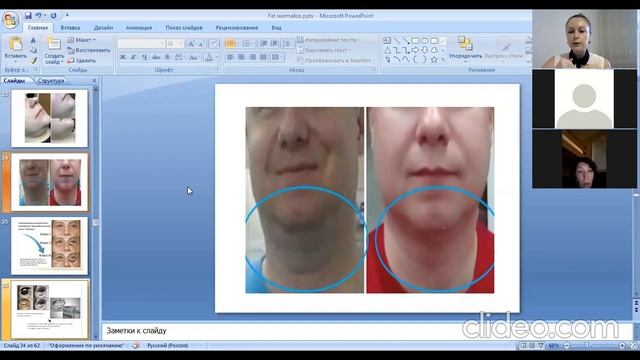Select the triangle shape in gallery

point(387,50)
